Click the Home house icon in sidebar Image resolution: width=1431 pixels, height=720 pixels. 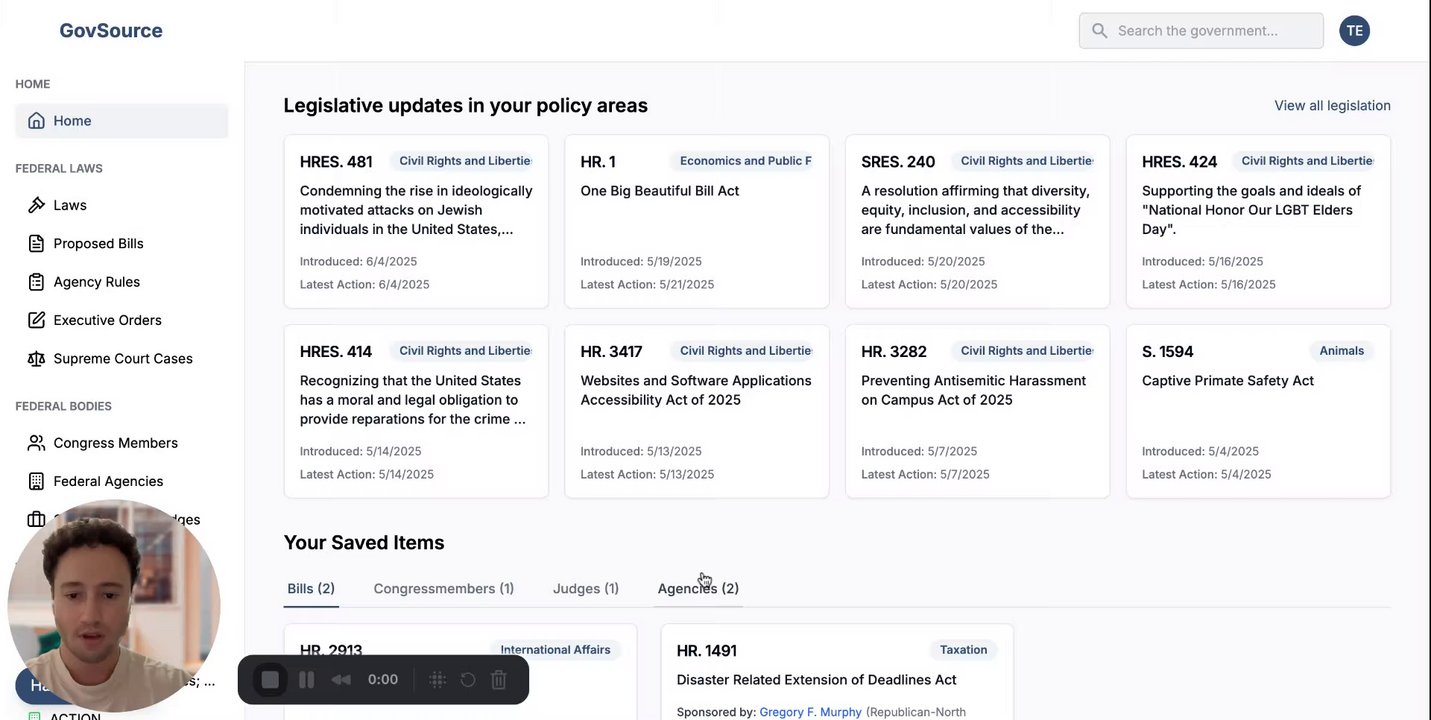[37, 121]
